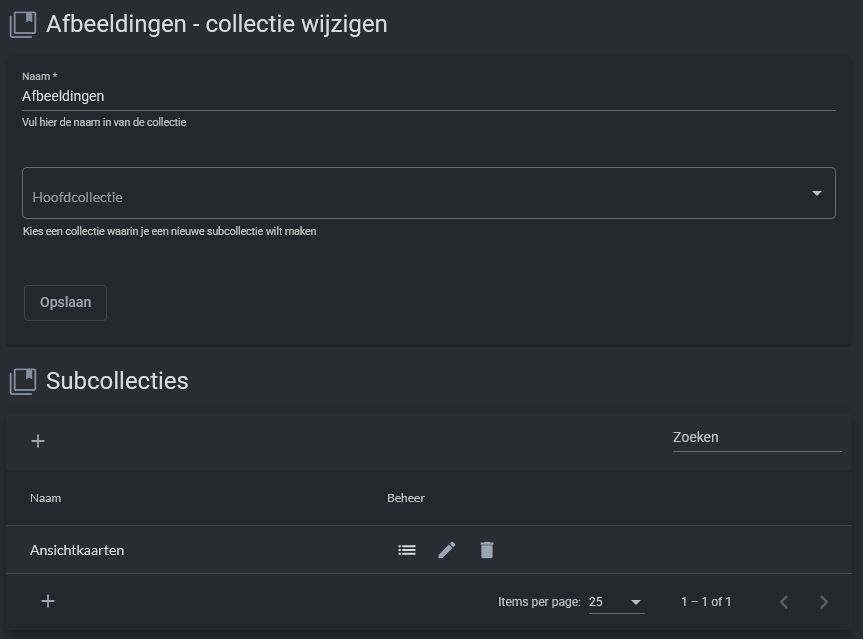Click the plus icon below the table
Viewport: 863px width, 639px height.
pyautogui.click(x=48, y=601)
